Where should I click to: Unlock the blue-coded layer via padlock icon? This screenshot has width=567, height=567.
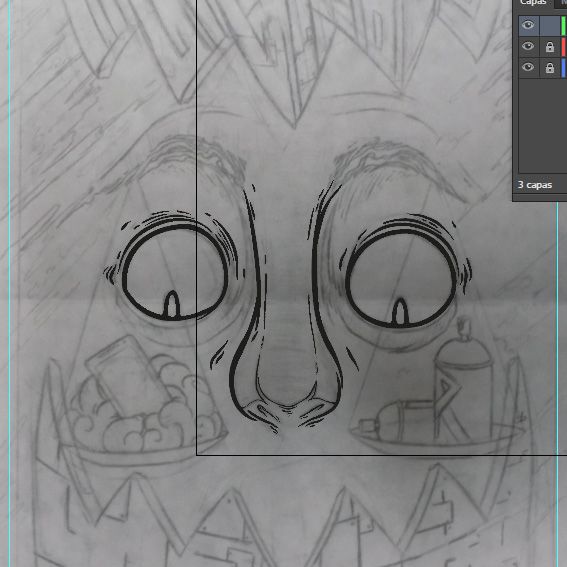tap(550, 68)
